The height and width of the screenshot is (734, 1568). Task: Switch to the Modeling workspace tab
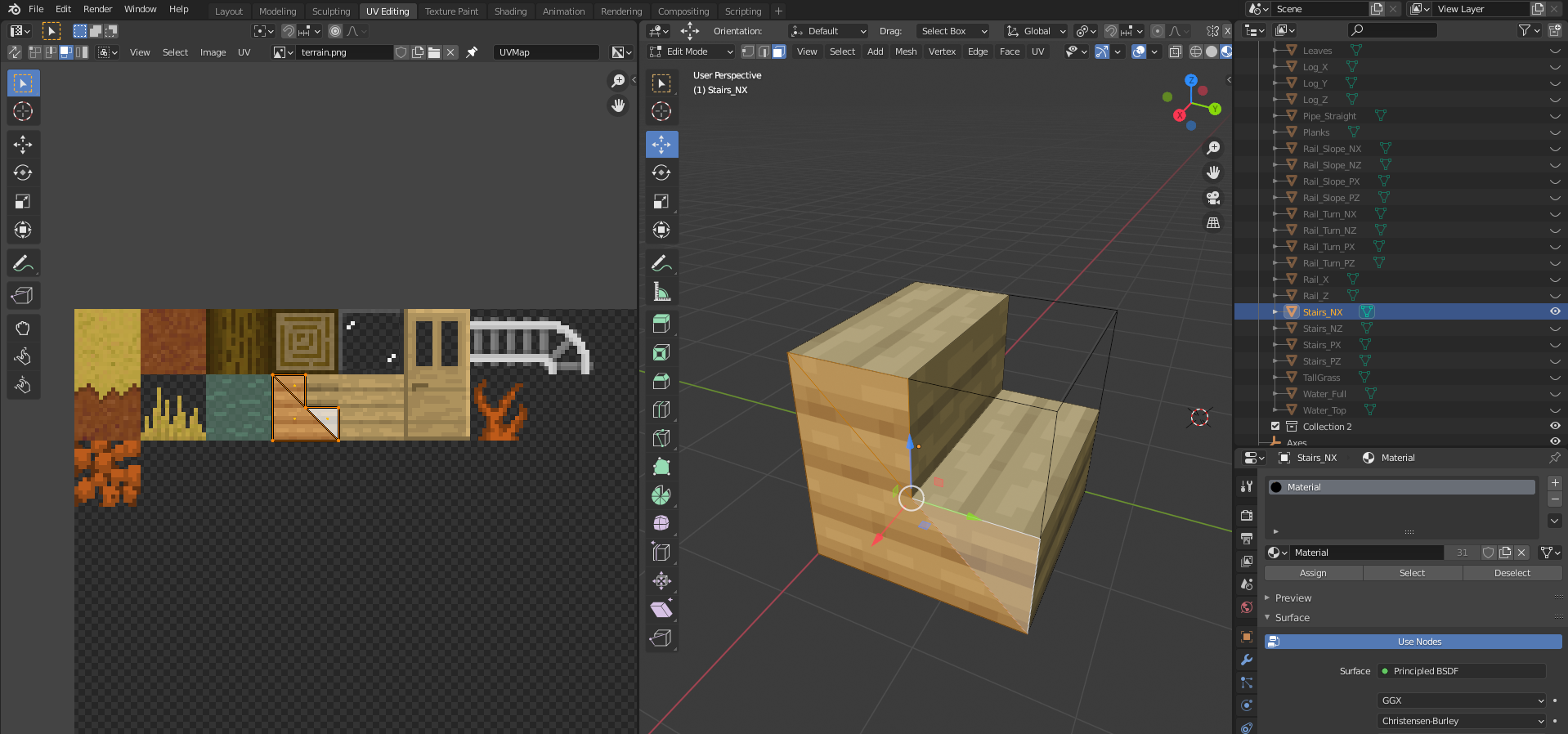pyautogui.click(x=277, y=11)
